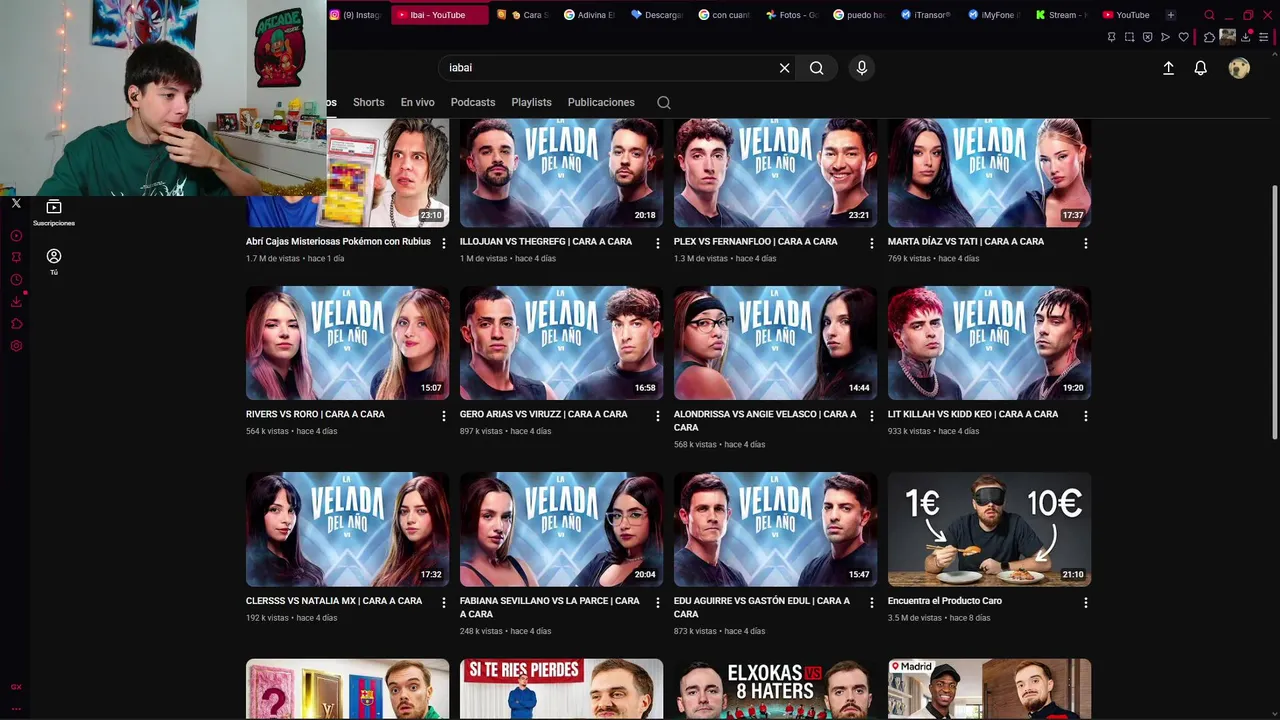
Task: Open Suscripciones in the YouTube sidebar
Action: [x=54, y=212]
